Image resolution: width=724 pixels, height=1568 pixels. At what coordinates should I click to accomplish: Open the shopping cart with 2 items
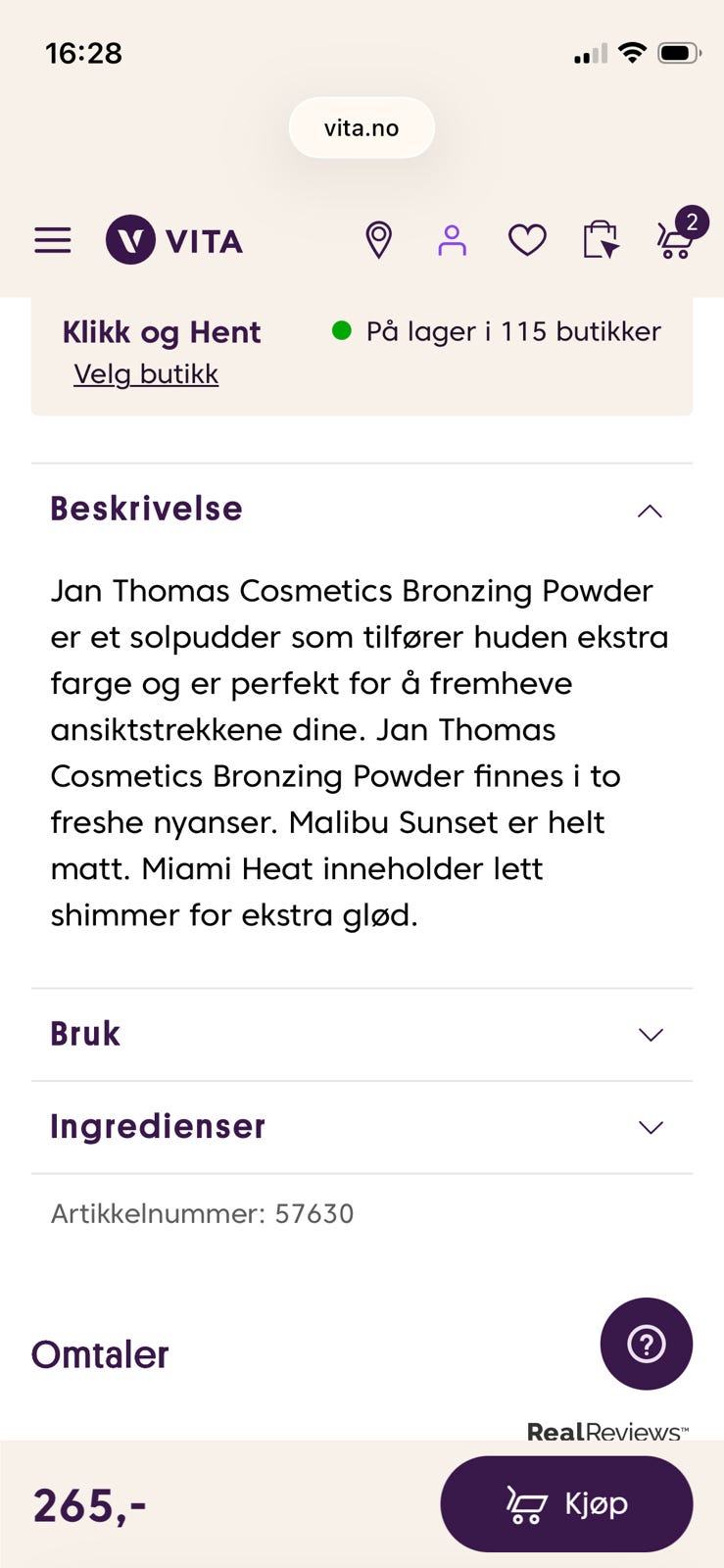pyautogui.click(x=674, y=243)
